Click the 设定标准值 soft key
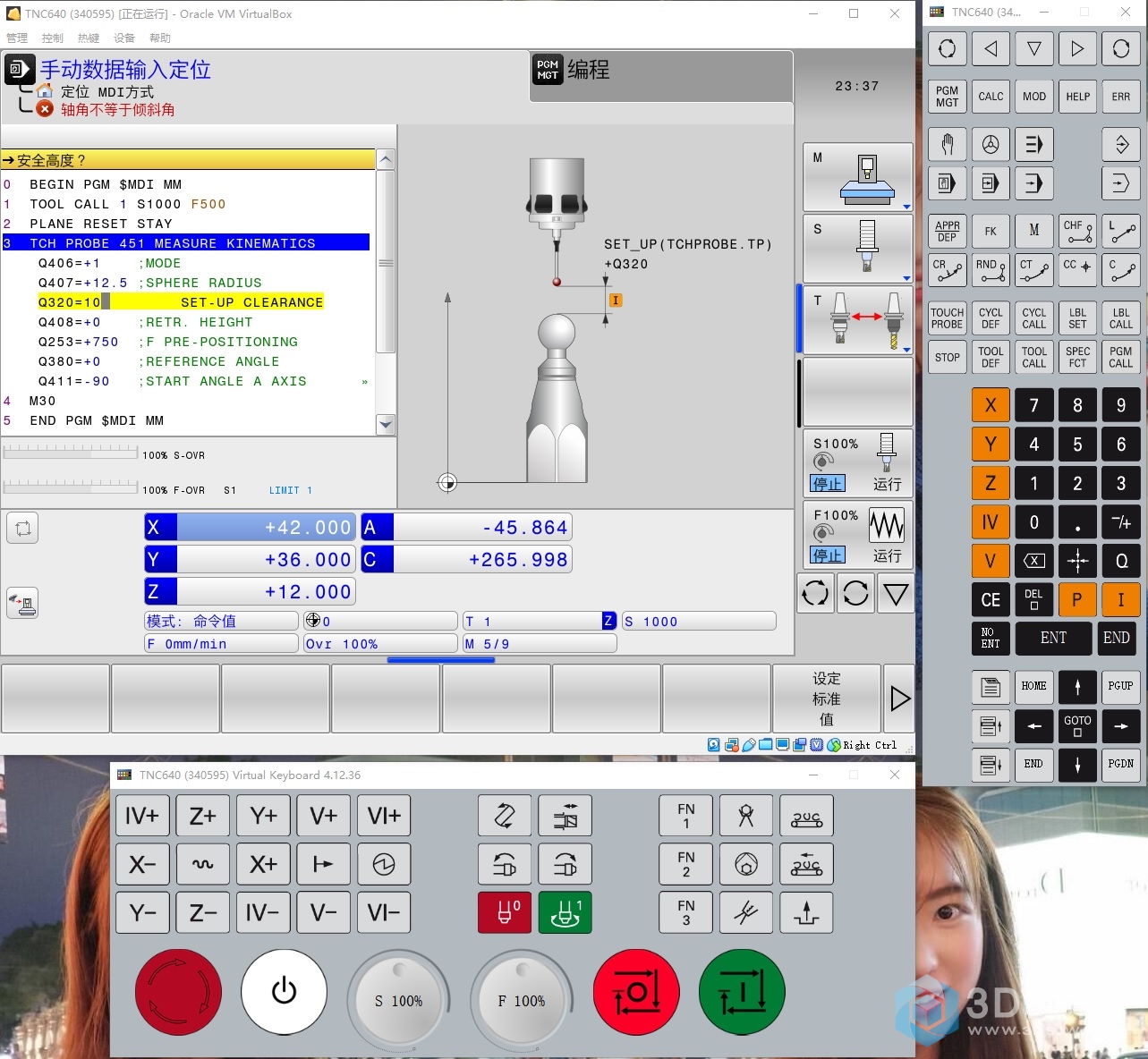Screen dimensions: 1148x1059 (x=827, y=699)
